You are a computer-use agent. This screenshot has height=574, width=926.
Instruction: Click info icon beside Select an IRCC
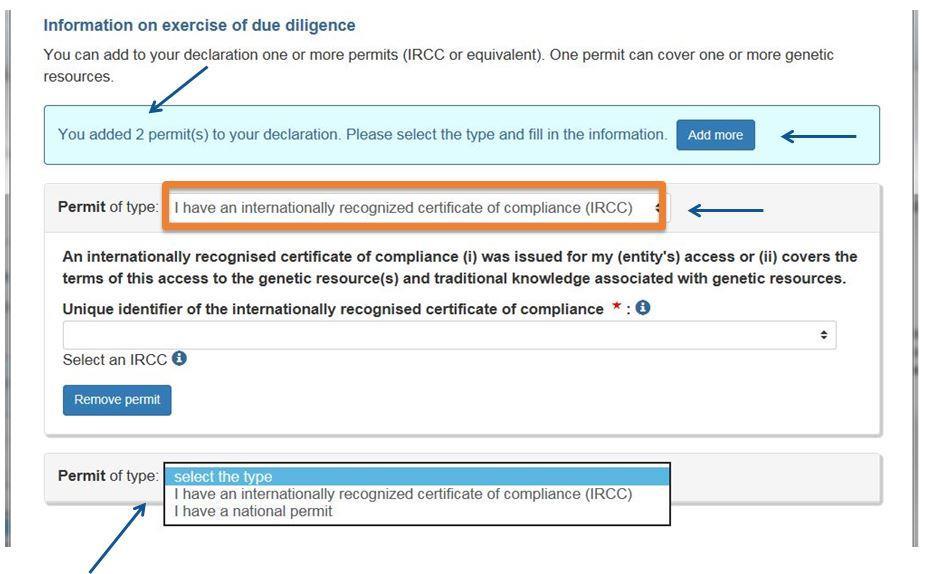coord(180,358)
